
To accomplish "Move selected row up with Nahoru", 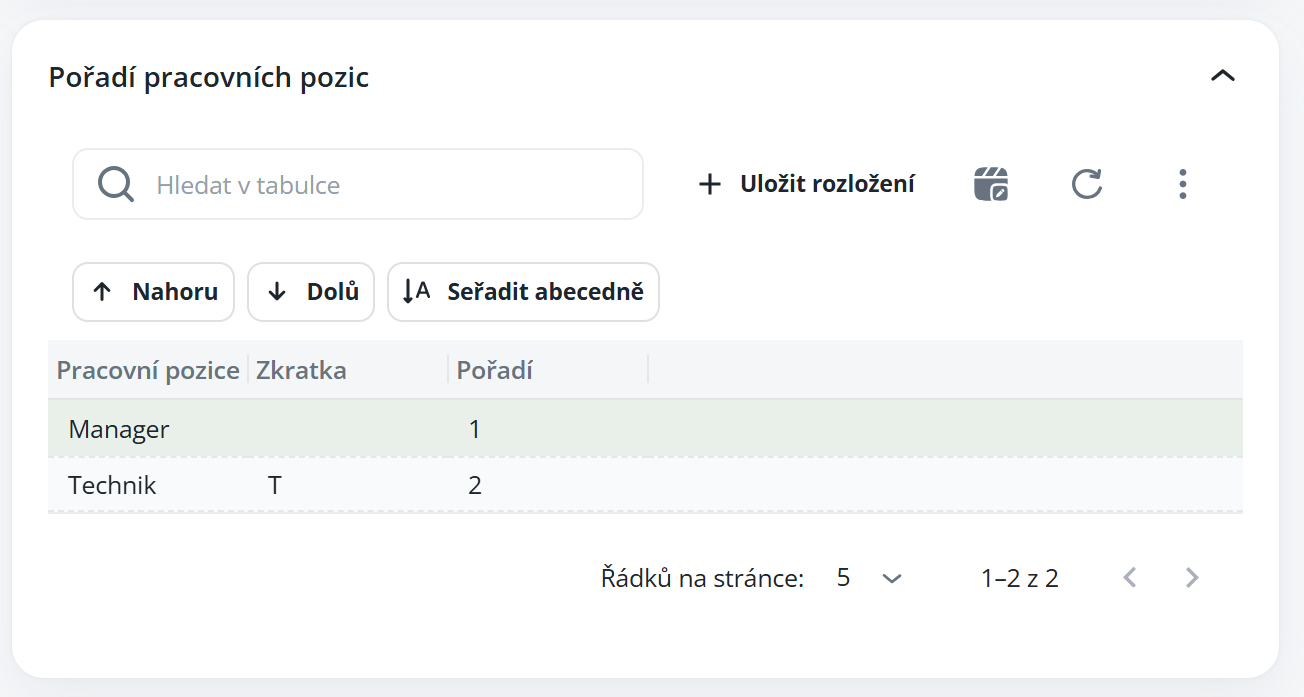I will tap(153, 292).
